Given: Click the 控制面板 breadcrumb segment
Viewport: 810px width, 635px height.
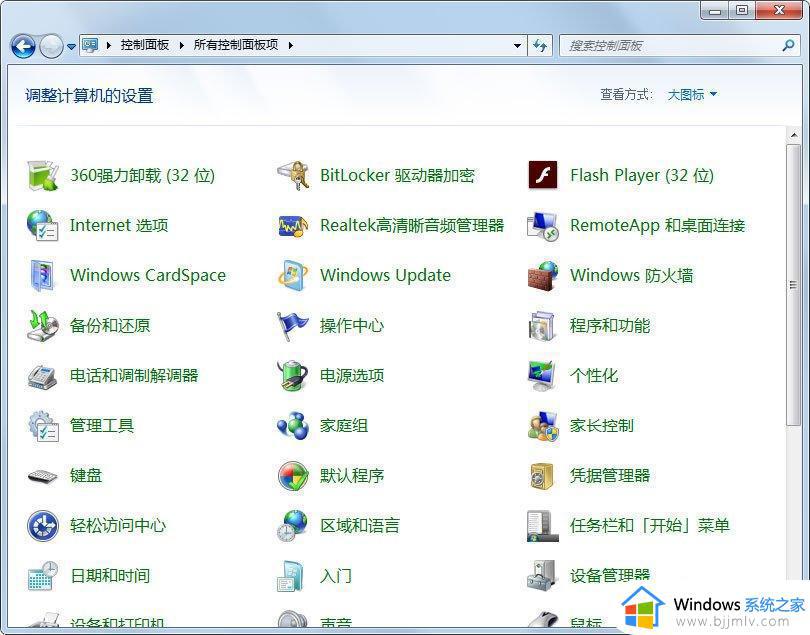Looking at the screenshot, I should pos(145,45).
